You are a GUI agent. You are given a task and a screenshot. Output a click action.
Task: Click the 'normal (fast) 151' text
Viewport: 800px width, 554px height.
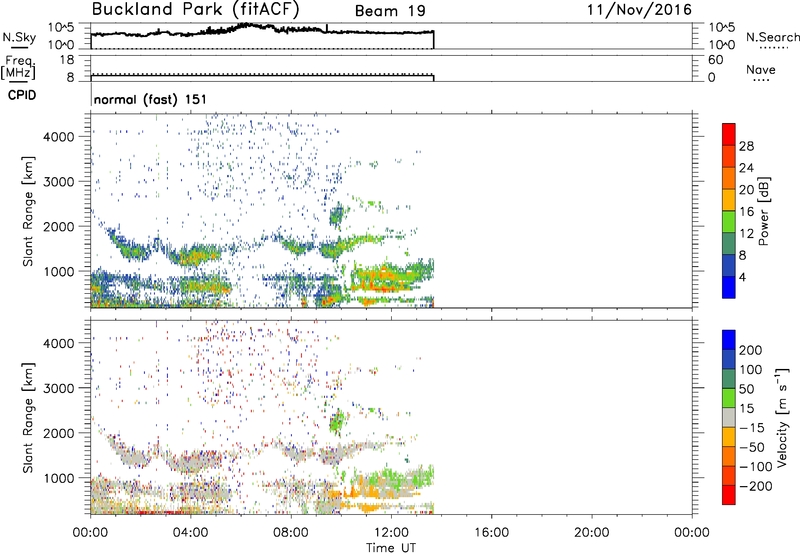pos(151,99)
